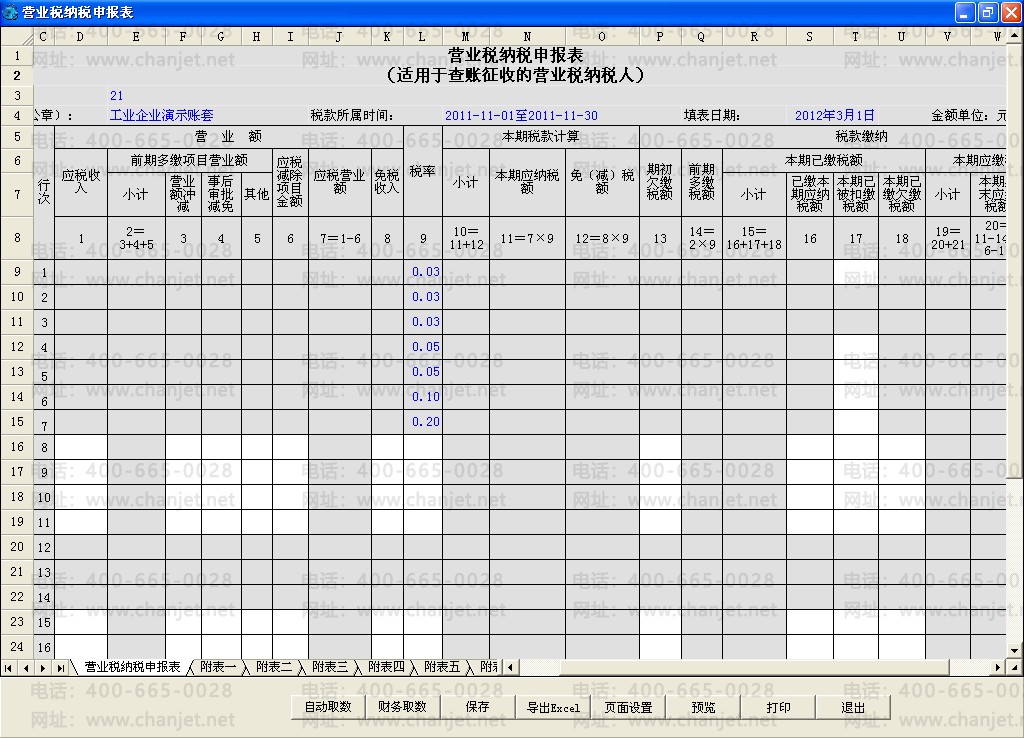
Task: Click the formula cell 12=8×9
Action: click(x=602, y=238)
